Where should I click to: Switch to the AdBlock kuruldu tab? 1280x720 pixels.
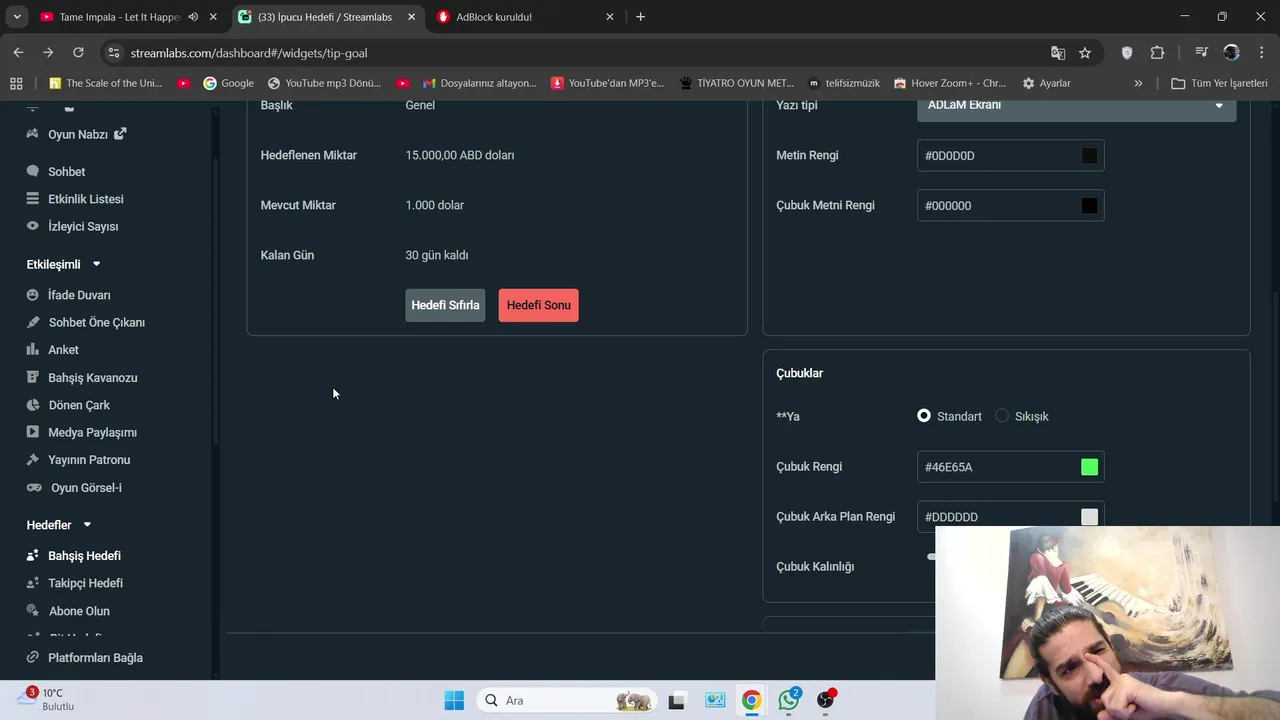[x=524, y=17]
